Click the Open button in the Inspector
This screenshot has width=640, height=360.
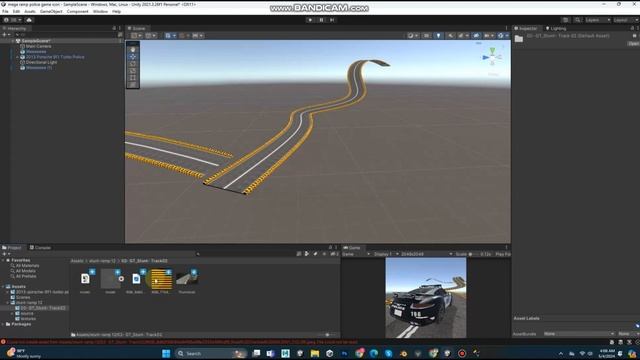tap(633, 44)
